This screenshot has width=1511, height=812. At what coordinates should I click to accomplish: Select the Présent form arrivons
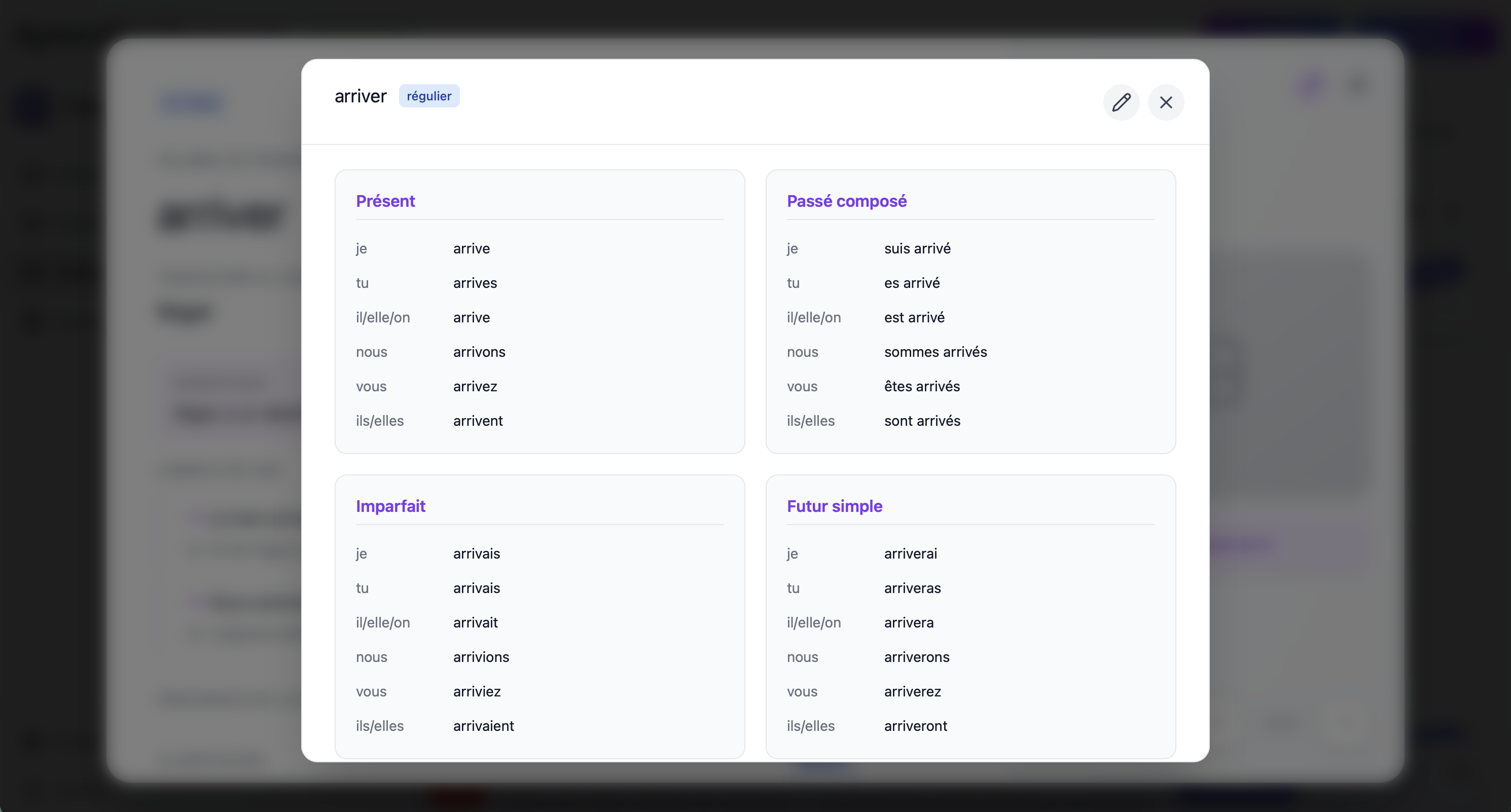pyautogui.click(x=479, y=352)
